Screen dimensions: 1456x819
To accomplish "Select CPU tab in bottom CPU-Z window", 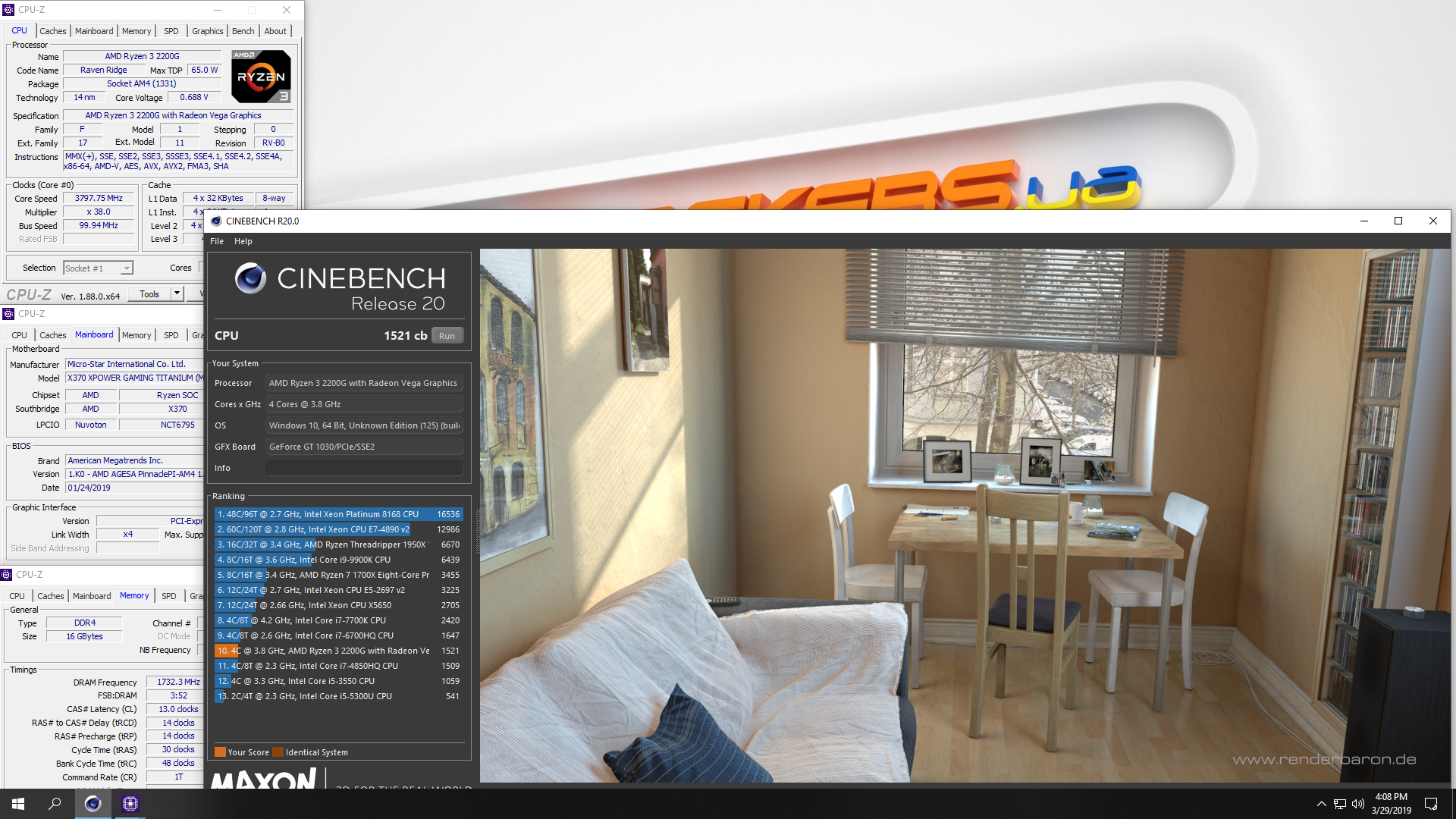I will [17, 596].
